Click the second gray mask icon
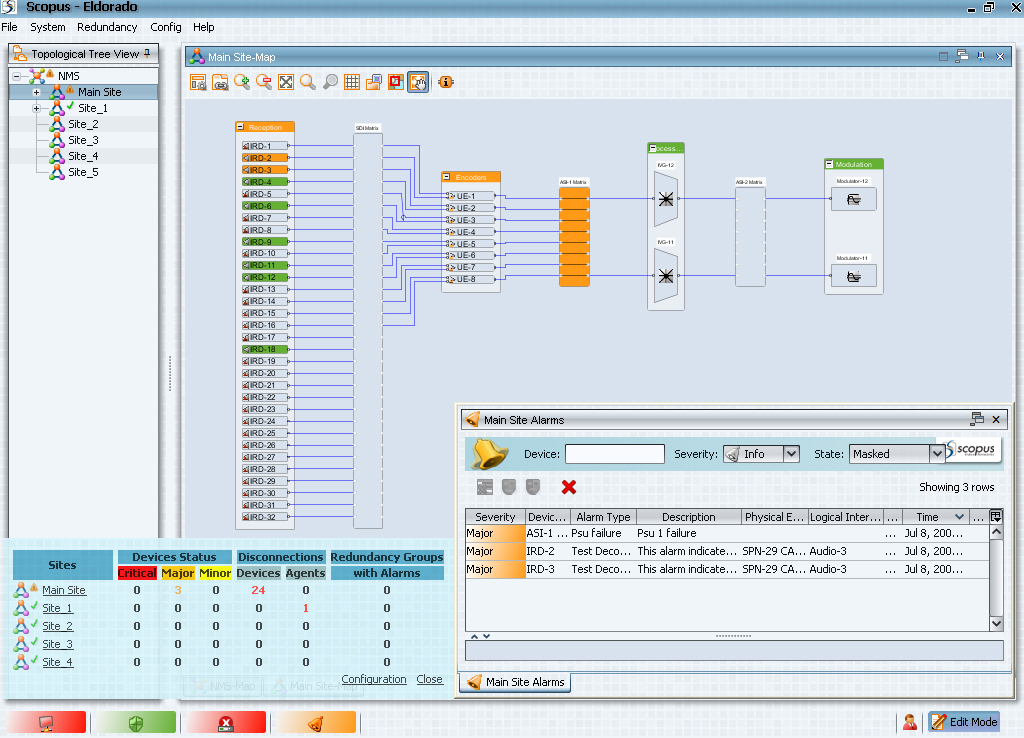 [x=533, y=487]
